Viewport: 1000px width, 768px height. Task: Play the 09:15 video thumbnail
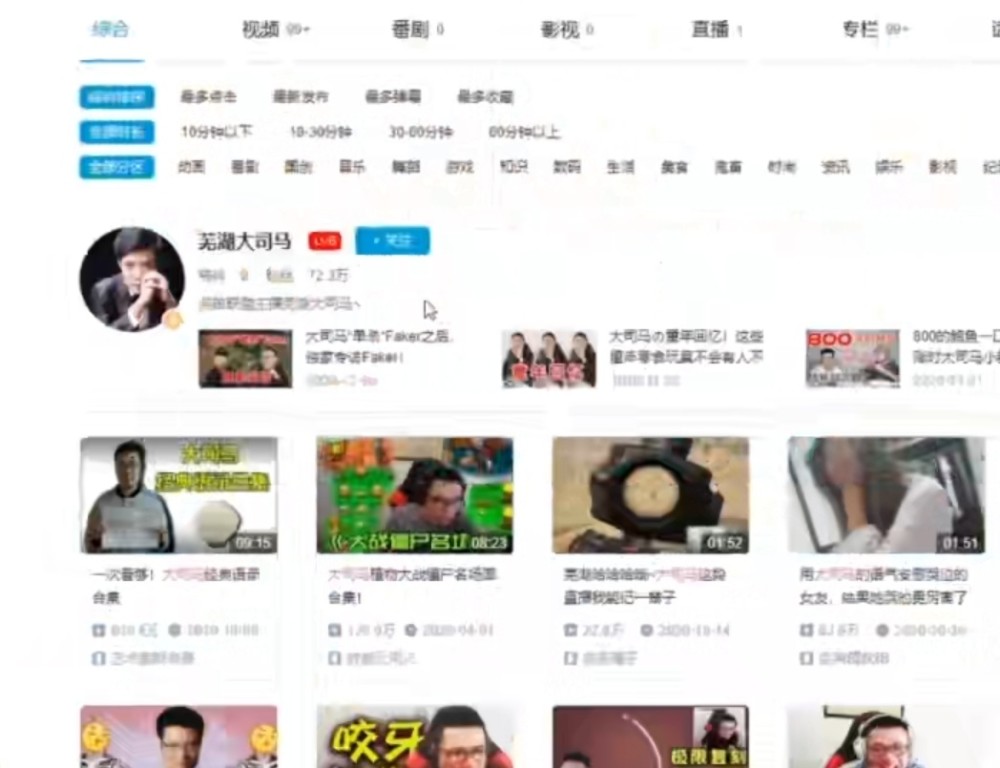click(x=179, y=495)
